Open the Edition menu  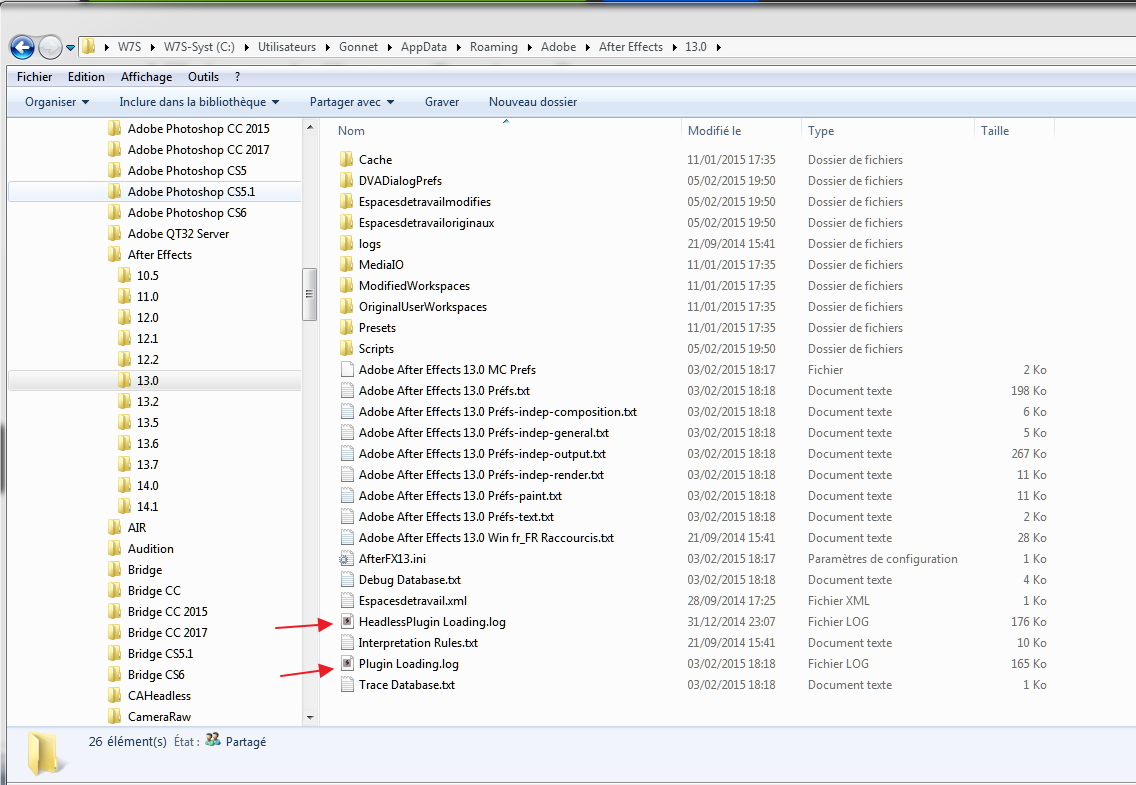86,77
